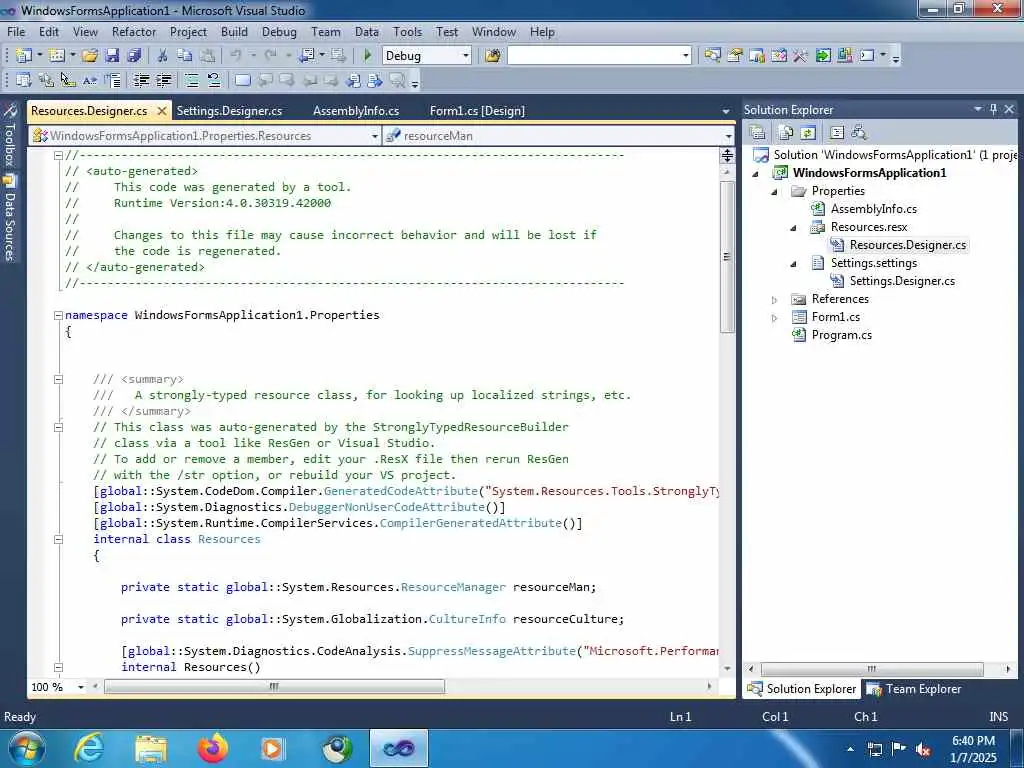
Task: Cut the selection with the scissors icon
Action: (163, 56)
